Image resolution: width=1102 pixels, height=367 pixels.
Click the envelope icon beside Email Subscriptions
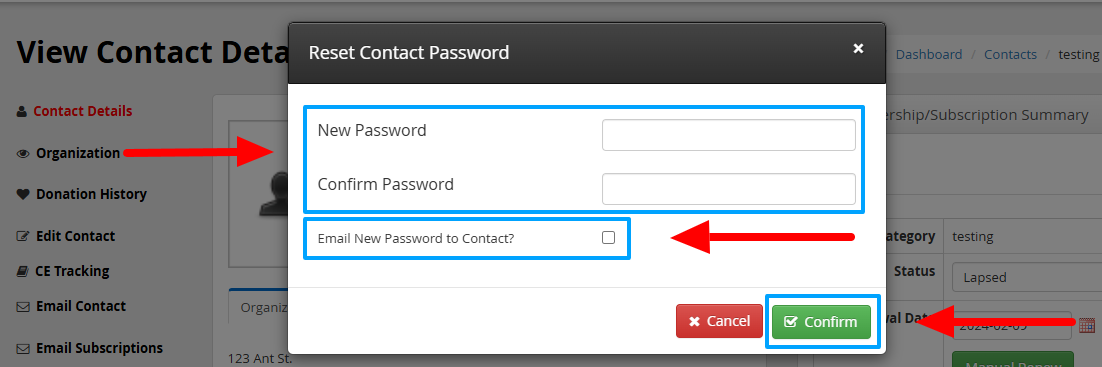(x=23, y=349)
